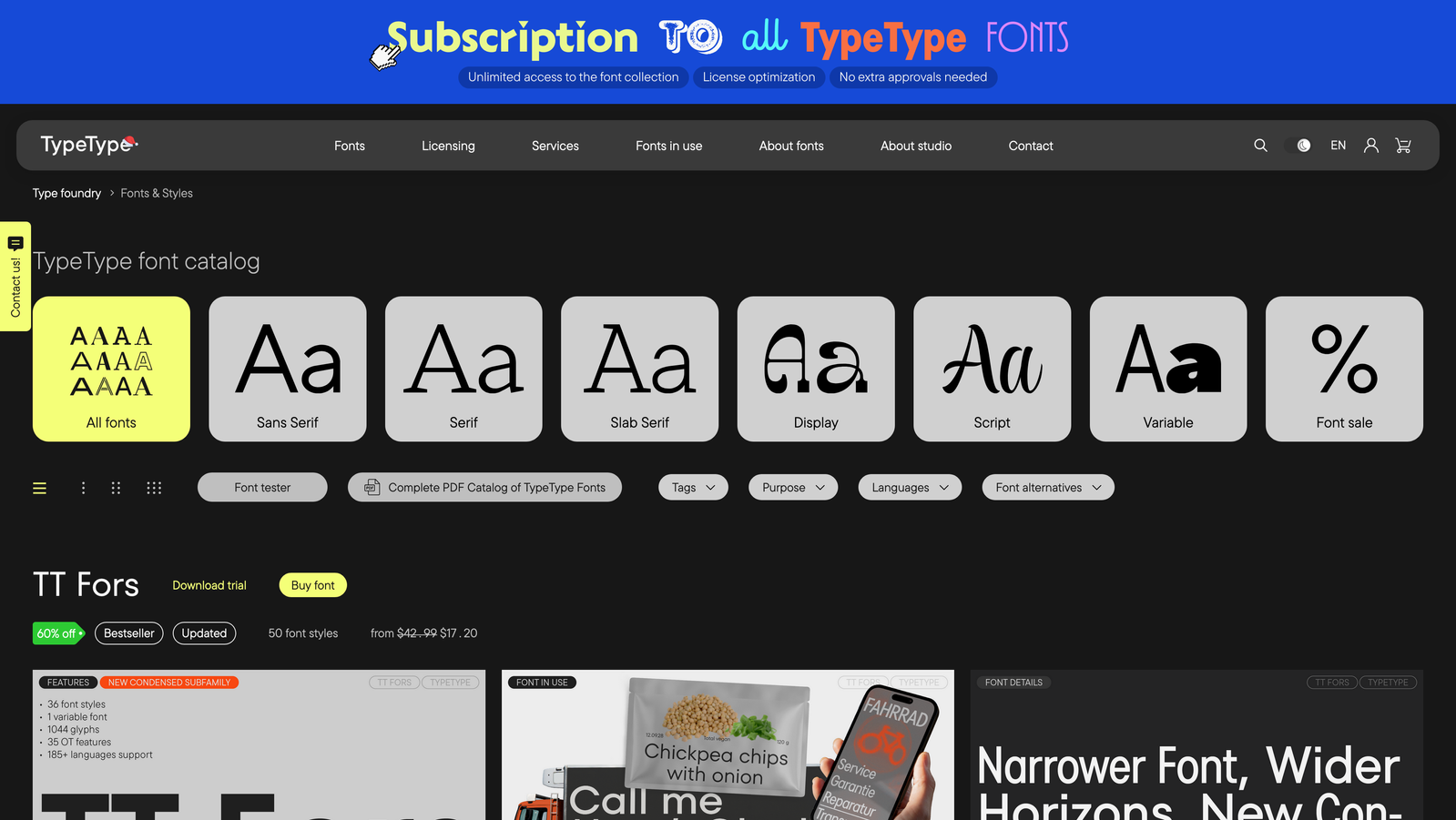Image resolution: width=1456 pixels, height=820 pixels.
Task: Expand the Font alternatives dropdown
Action: (x=1048, y=487)
